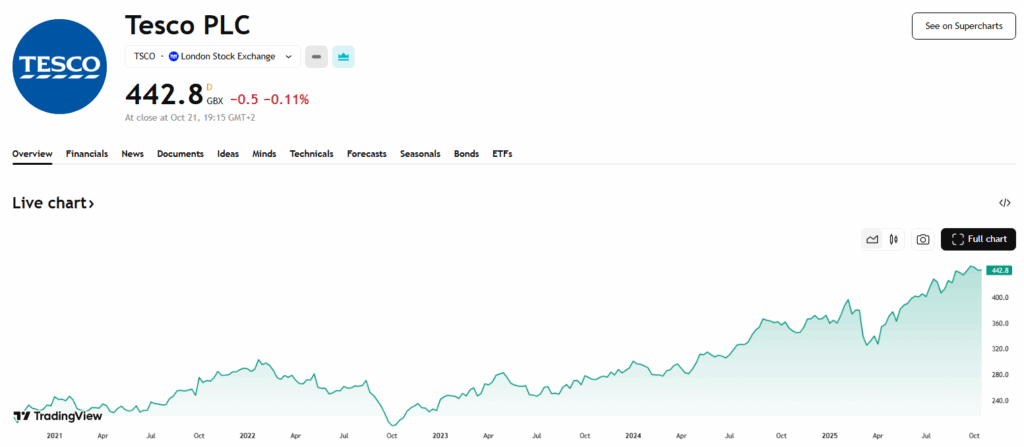Open the Full chart button
1024x447 pixels.
978,239
